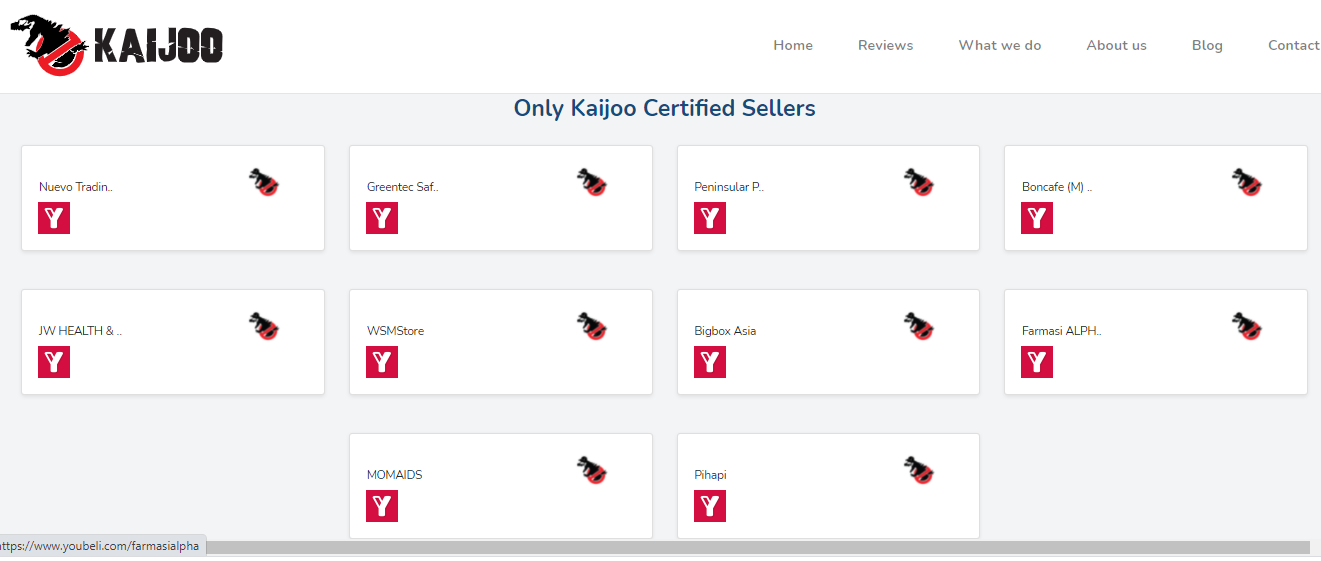Click the horizontal scrollbar at page bottom
This screenshot has height=561, width=1321.
point(757,547)
